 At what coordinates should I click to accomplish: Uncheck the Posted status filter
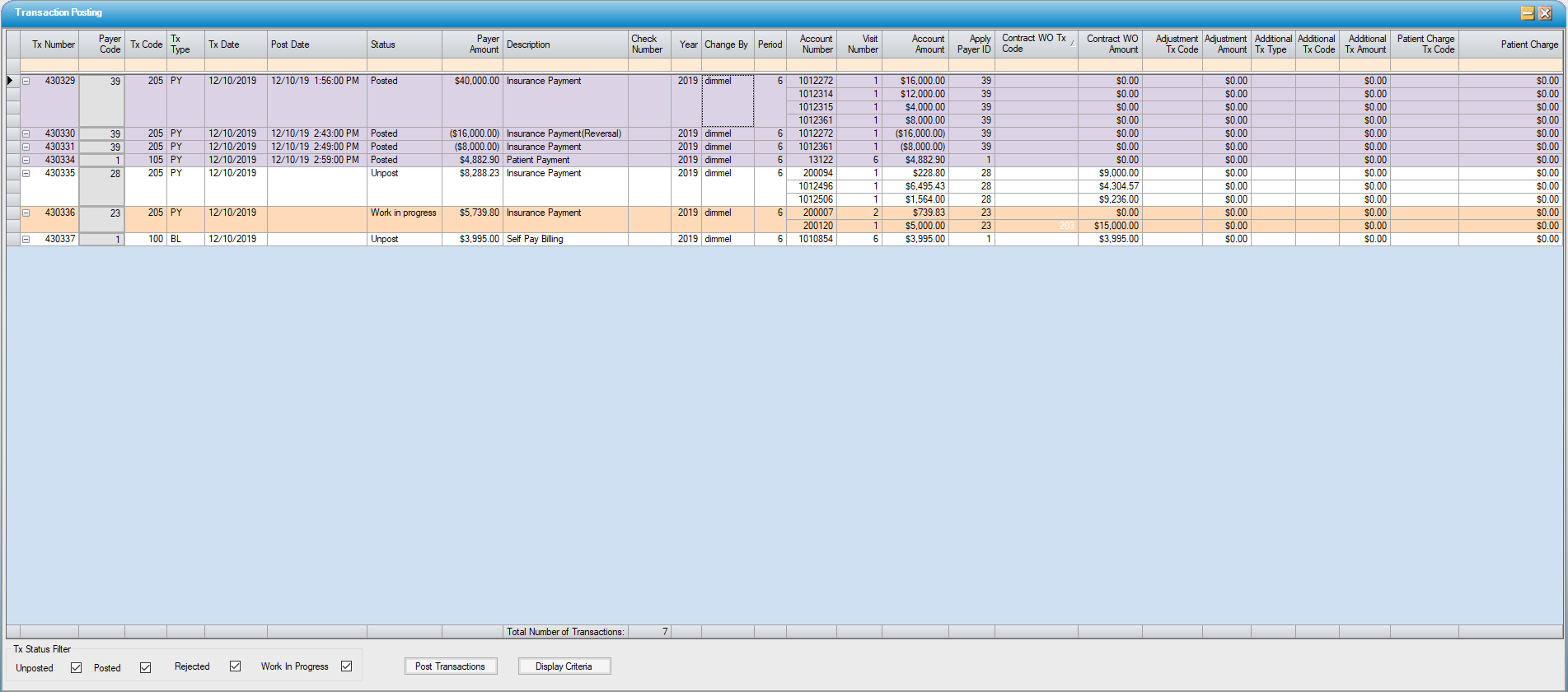tap(146, 667)
